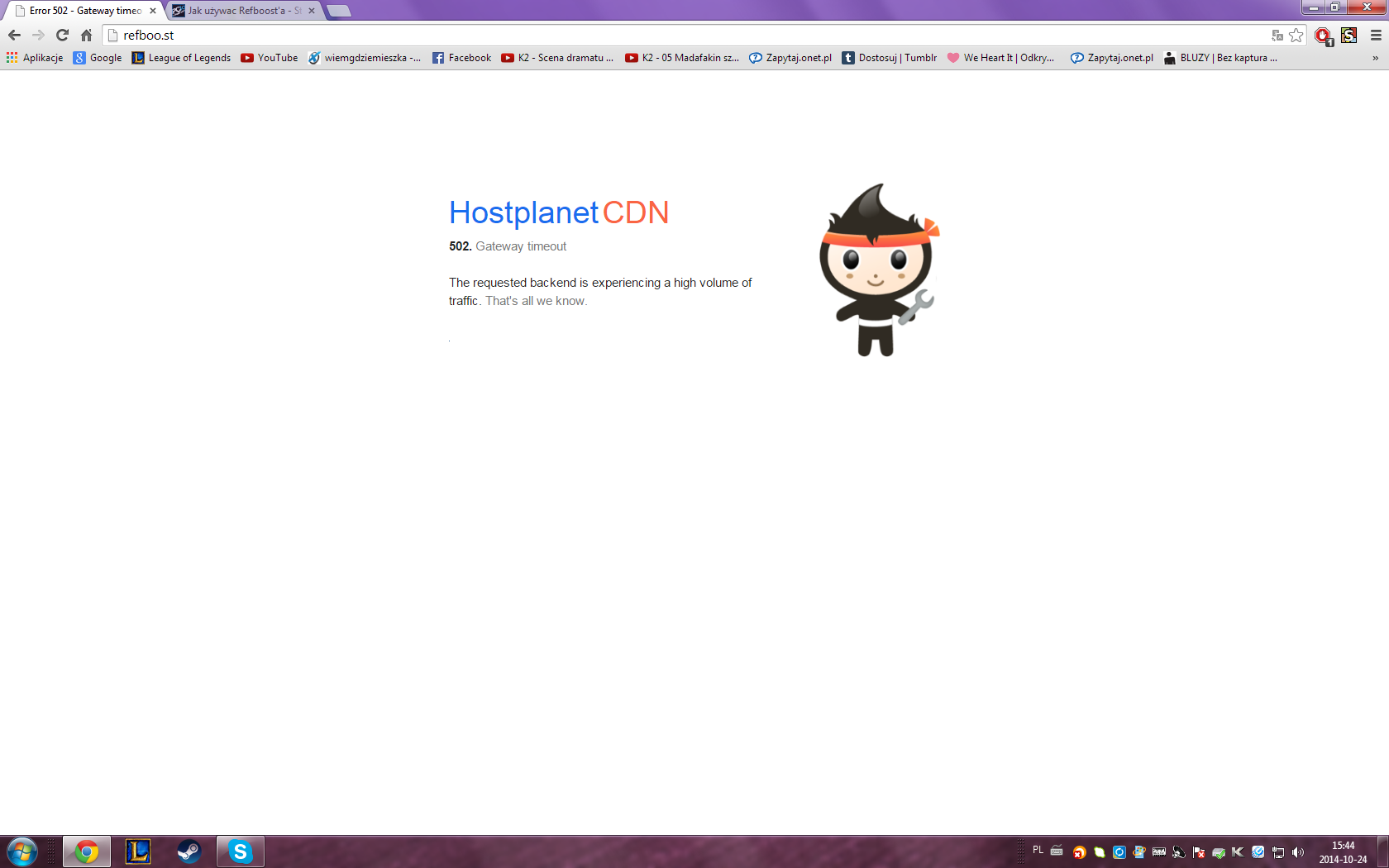Open the Dostosuj | Tumblr bookmark

(x=890, y=58)
